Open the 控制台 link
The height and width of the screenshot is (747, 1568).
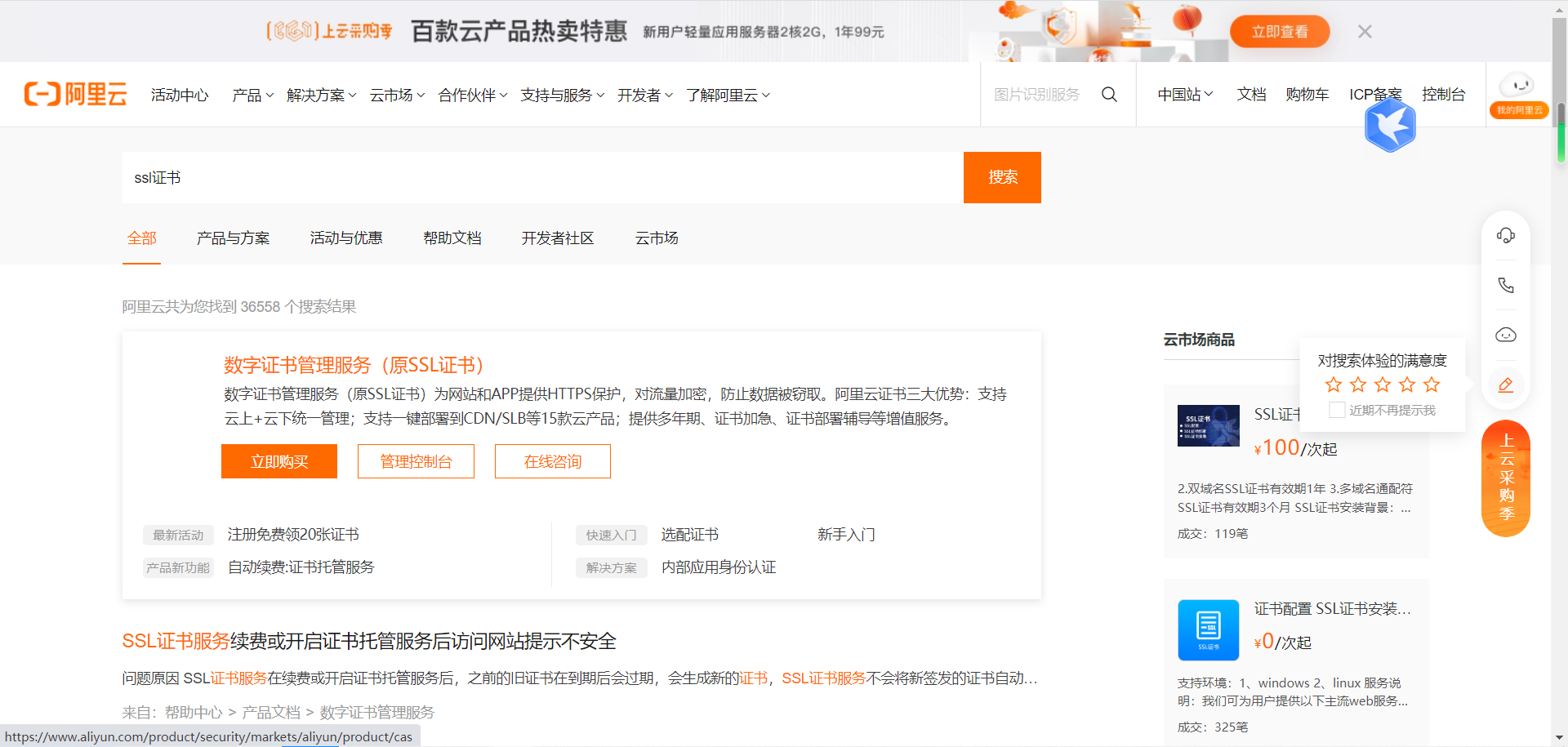pos(1444,95)
